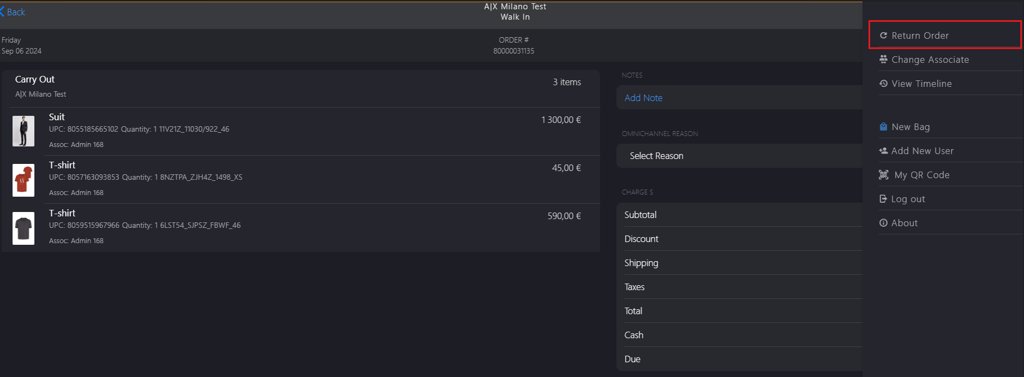Click order number 80000031135
Image resolution: width=1024 pixels, height=377 pixels.
tap(513, 51)
